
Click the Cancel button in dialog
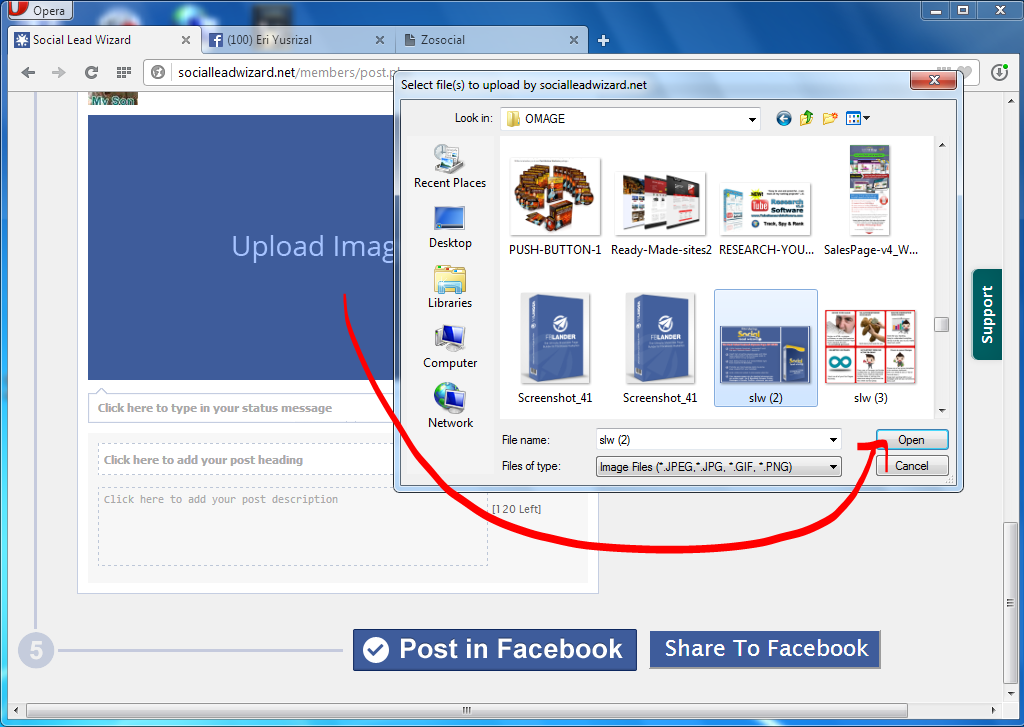(x=912, y=466)
